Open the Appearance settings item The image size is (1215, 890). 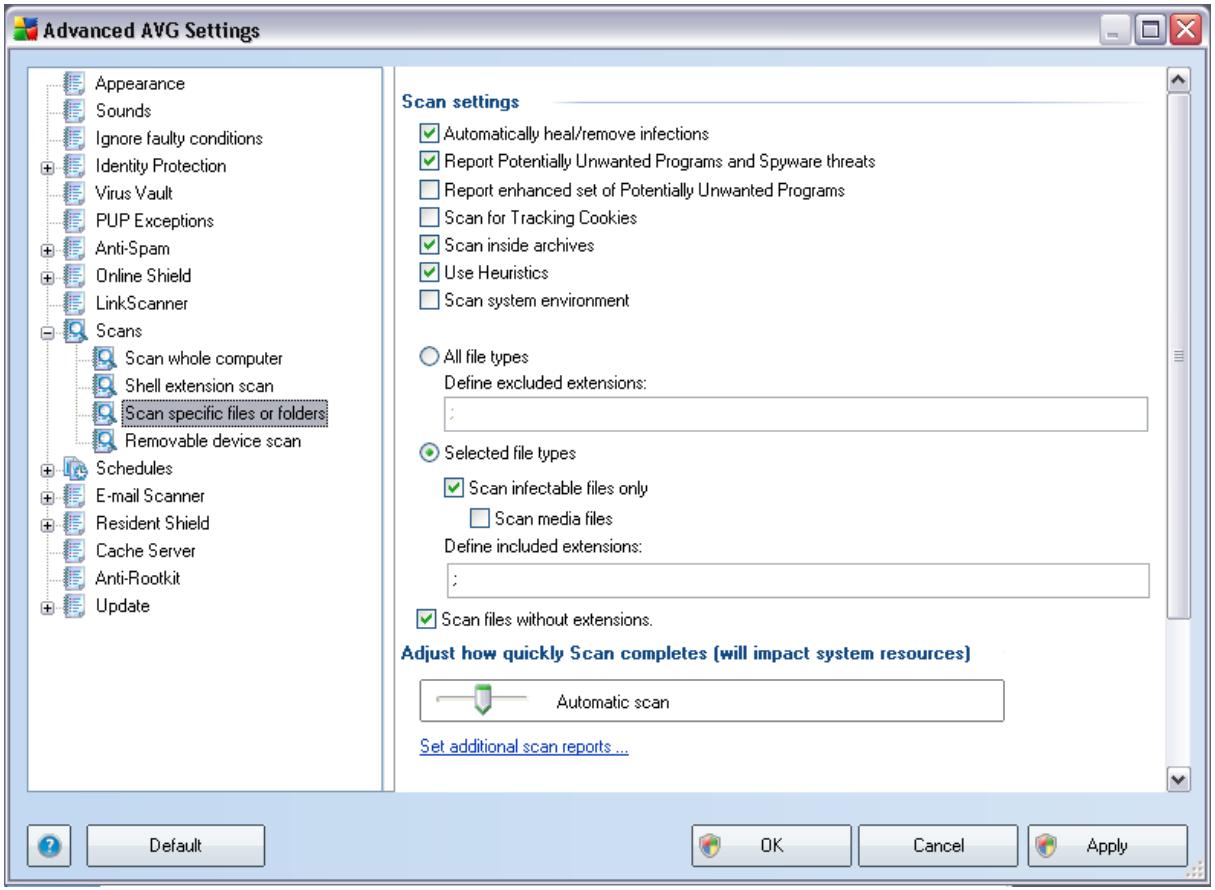point(139,83)
